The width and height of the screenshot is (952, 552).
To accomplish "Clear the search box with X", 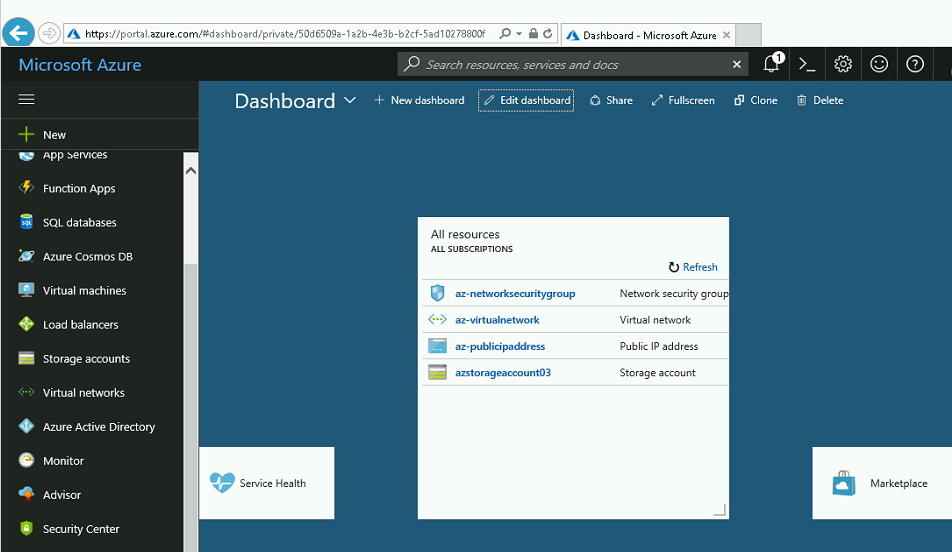I will coord(736,64).
